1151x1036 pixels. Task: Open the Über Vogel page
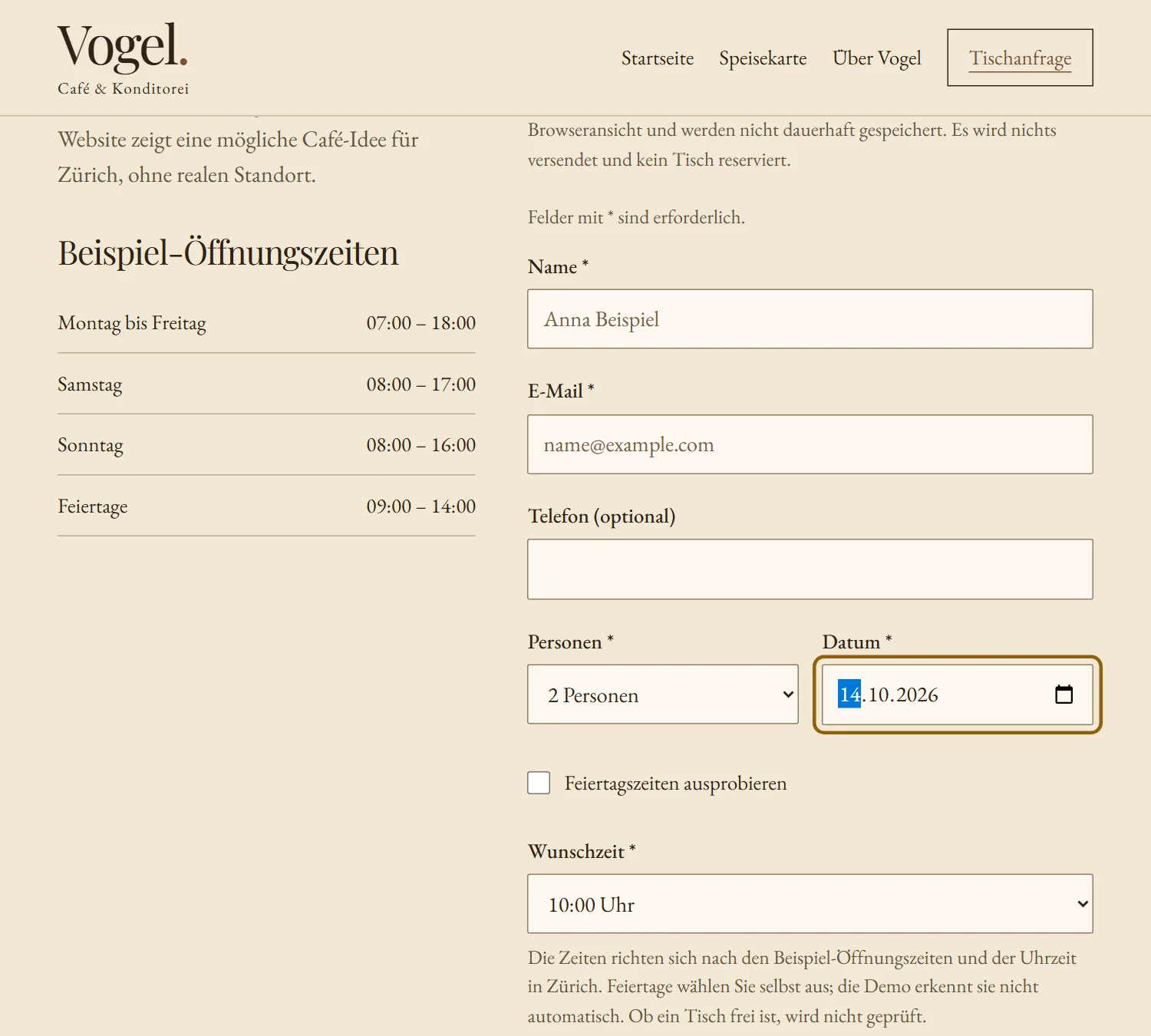pos(877,58)
